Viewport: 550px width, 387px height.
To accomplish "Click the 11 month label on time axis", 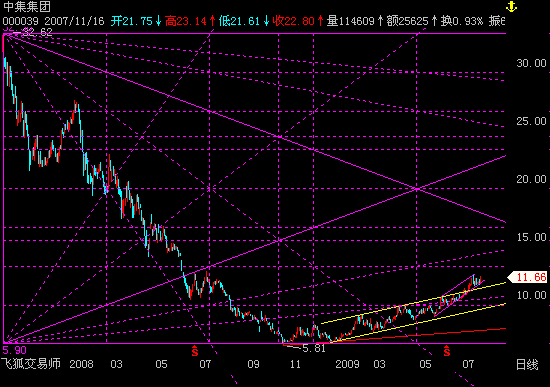I will 295,364.
